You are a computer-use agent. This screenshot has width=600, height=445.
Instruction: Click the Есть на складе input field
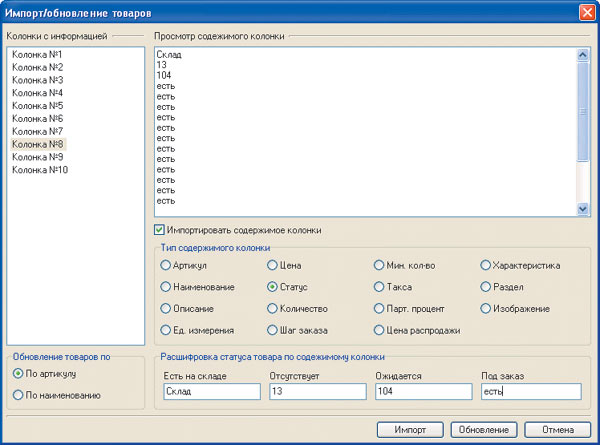pos(212,391)
